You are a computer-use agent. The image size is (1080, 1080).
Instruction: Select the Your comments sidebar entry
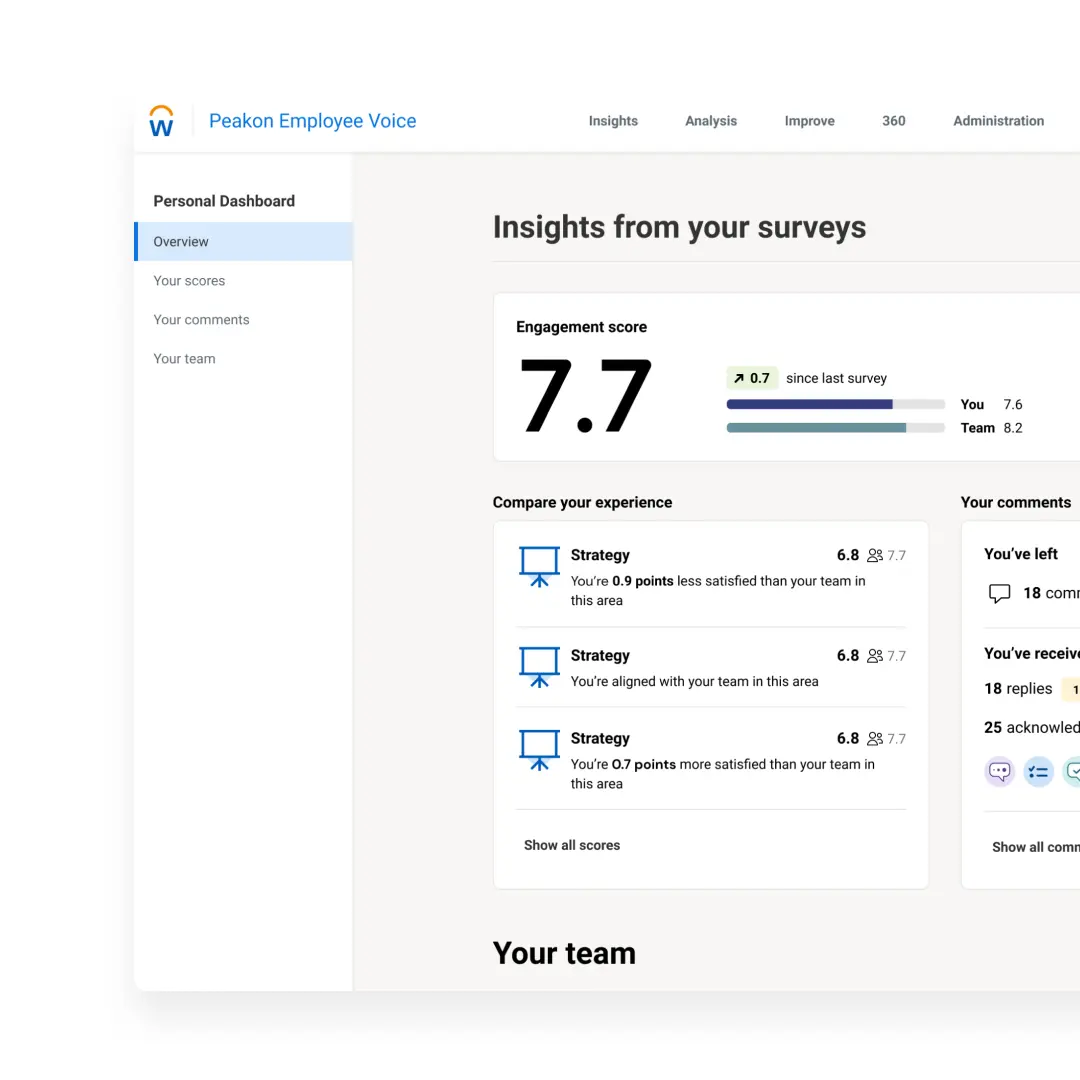click(x=201, y=319)
